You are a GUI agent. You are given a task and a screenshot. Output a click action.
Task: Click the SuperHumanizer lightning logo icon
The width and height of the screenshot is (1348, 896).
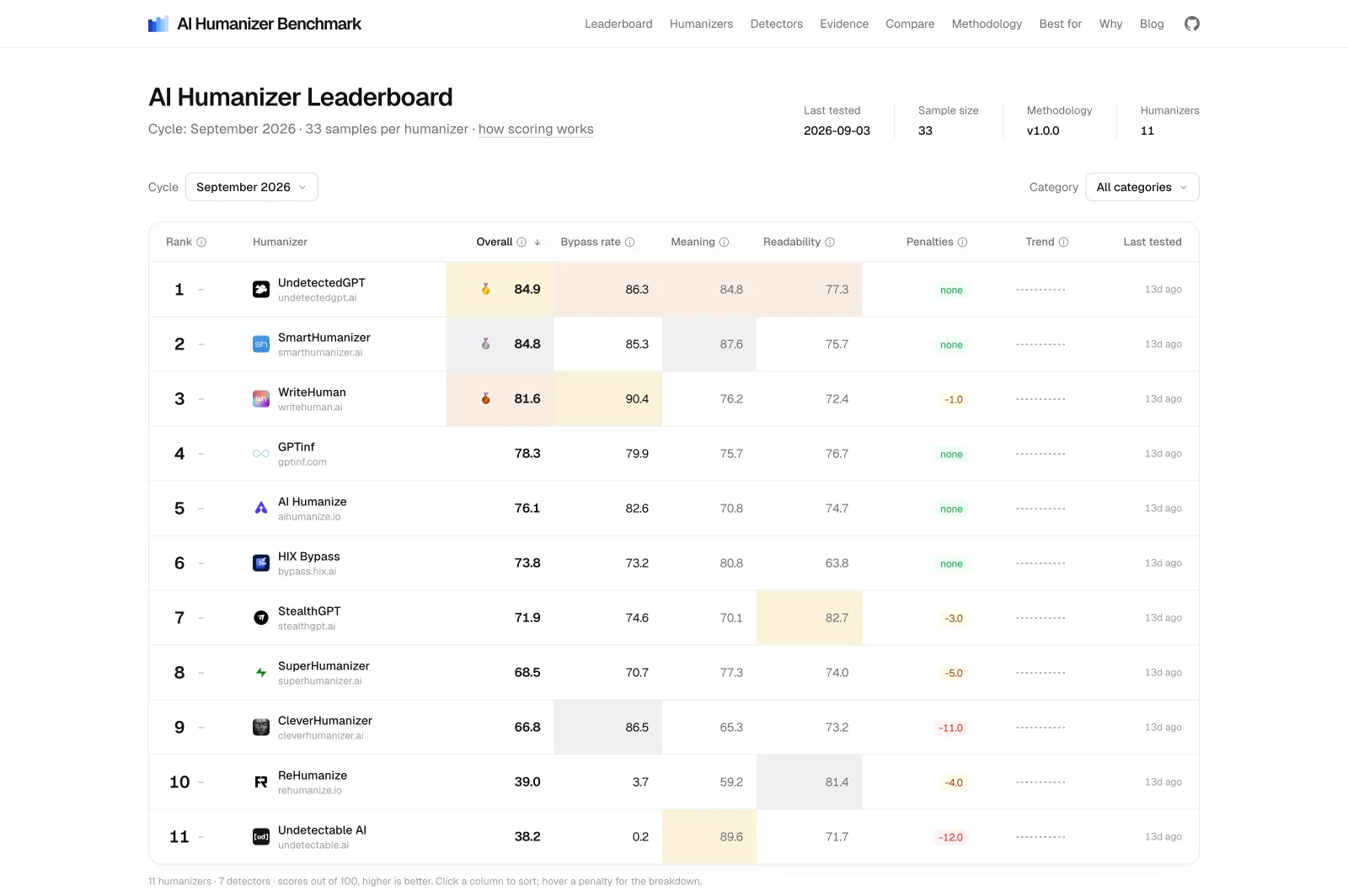pyautogui.click(x=261, y=673)
